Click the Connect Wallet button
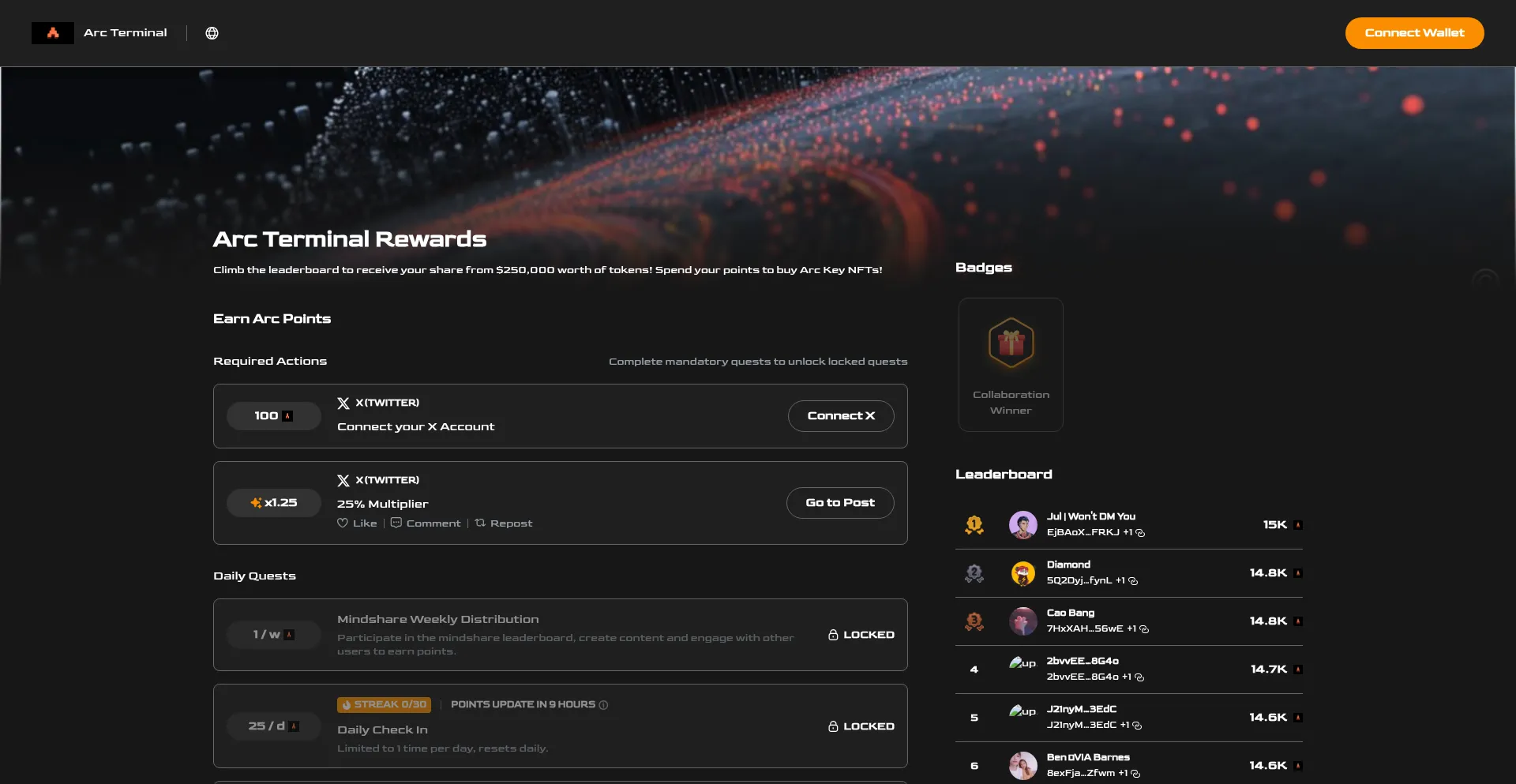1516x784 pixels. [1414, 32]
